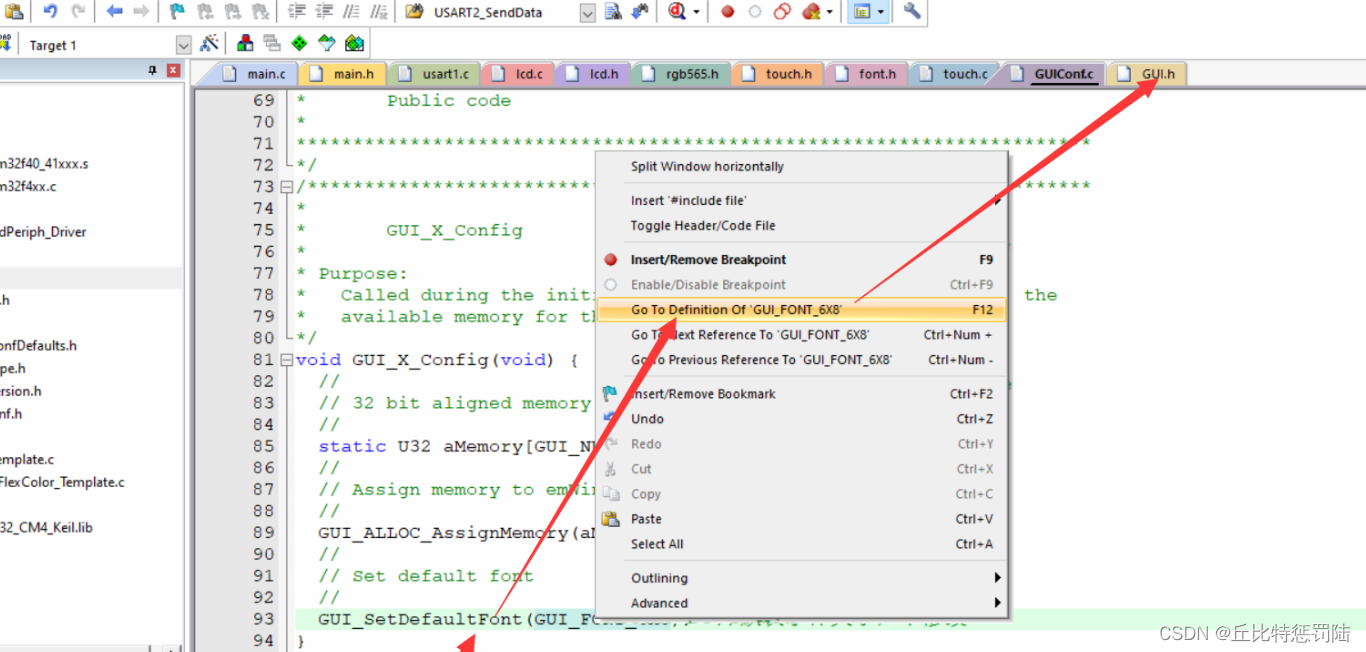This screenshot has height=652, width=1366.
Task: Navigate forwards with right arrow icon
Action: click(141, 11)
